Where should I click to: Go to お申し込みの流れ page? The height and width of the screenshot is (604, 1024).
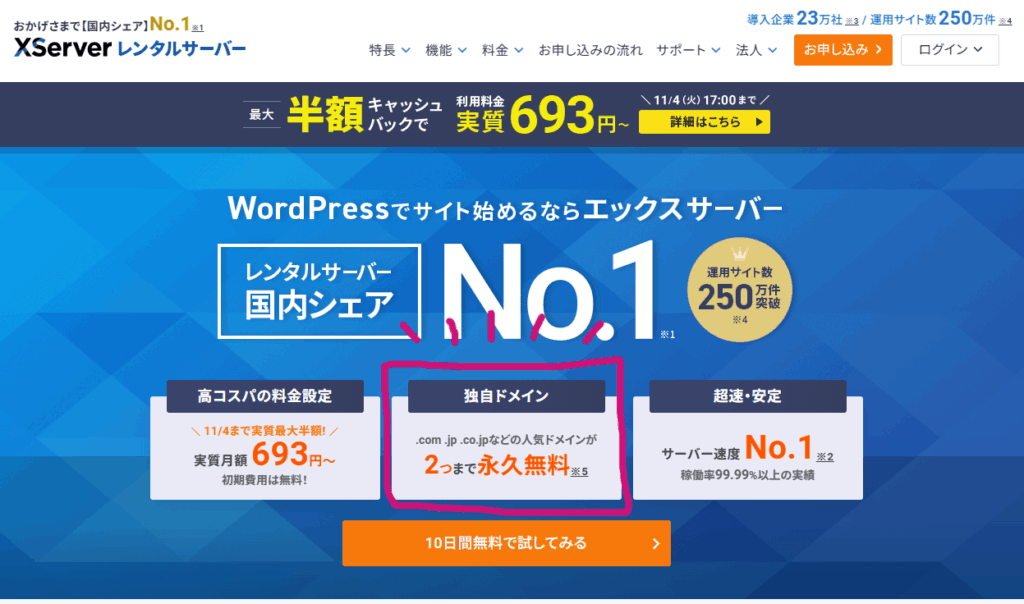pyautogui.click(x=589, y=49)
